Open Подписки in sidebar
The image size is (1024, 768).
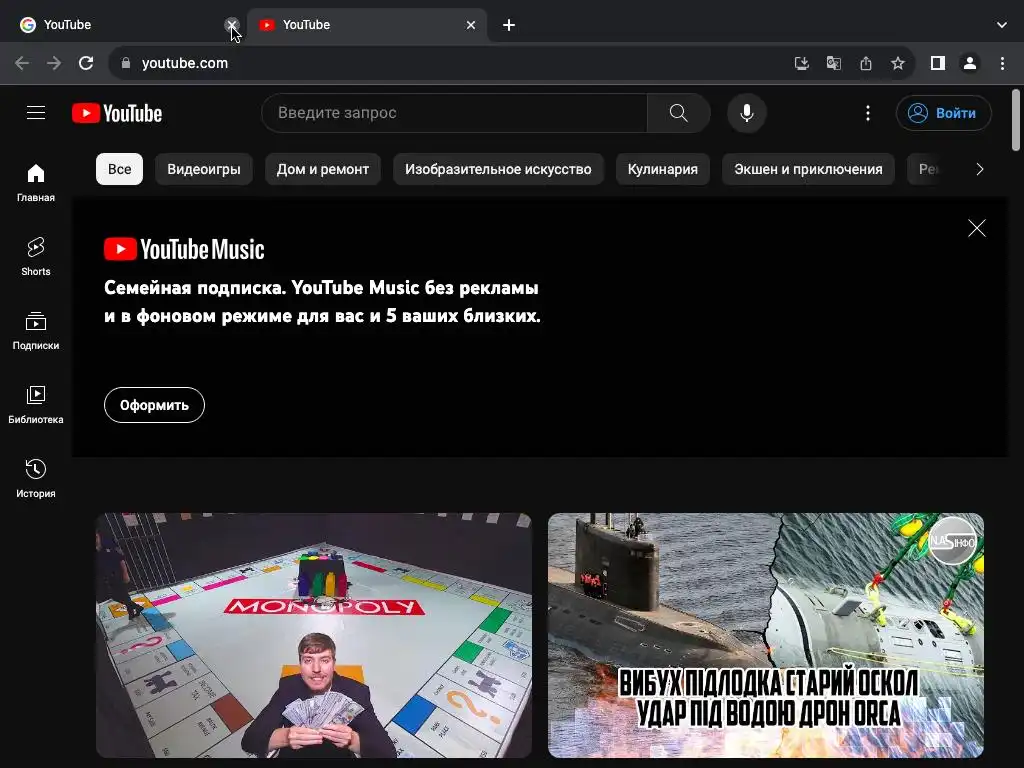(x=36, y=331)
